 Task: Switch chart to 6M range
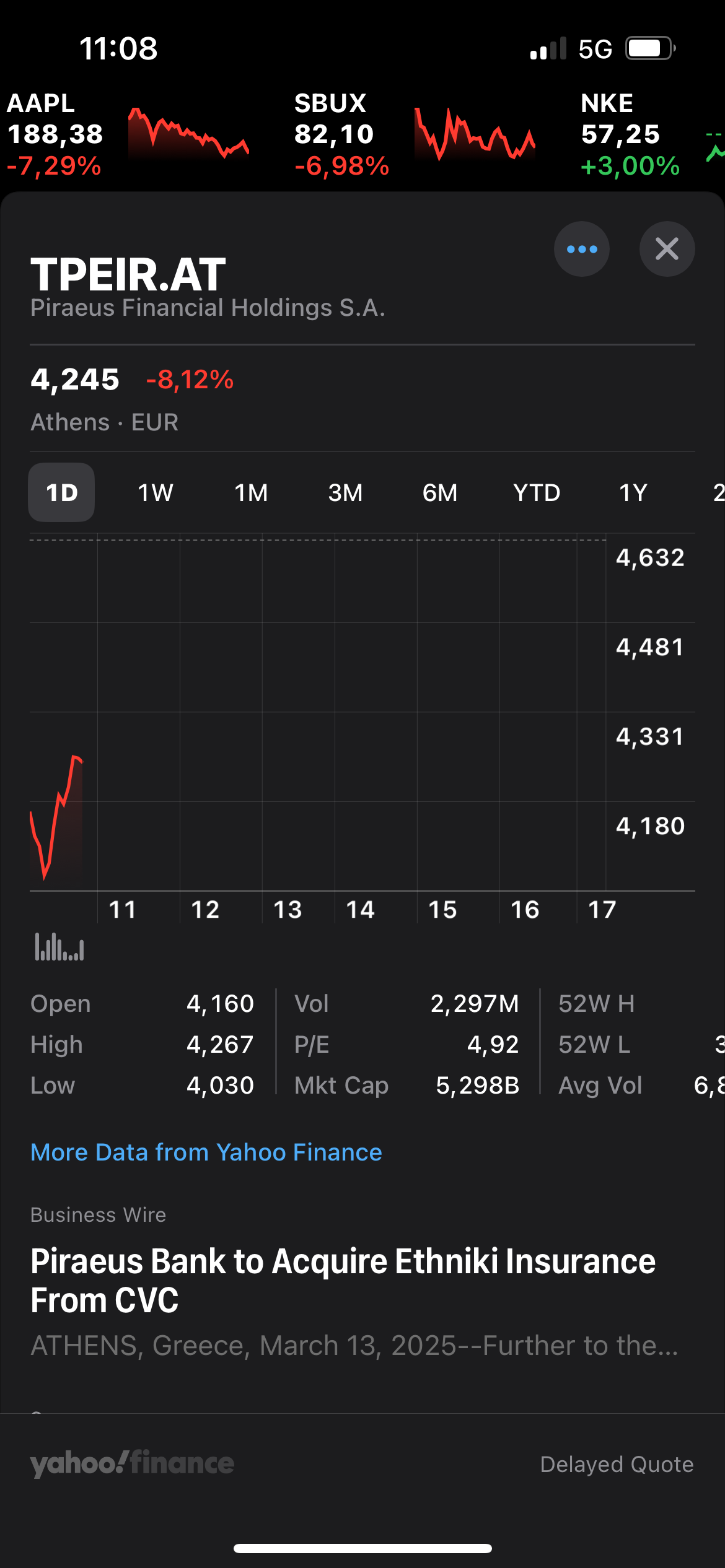tap(440, 492)
